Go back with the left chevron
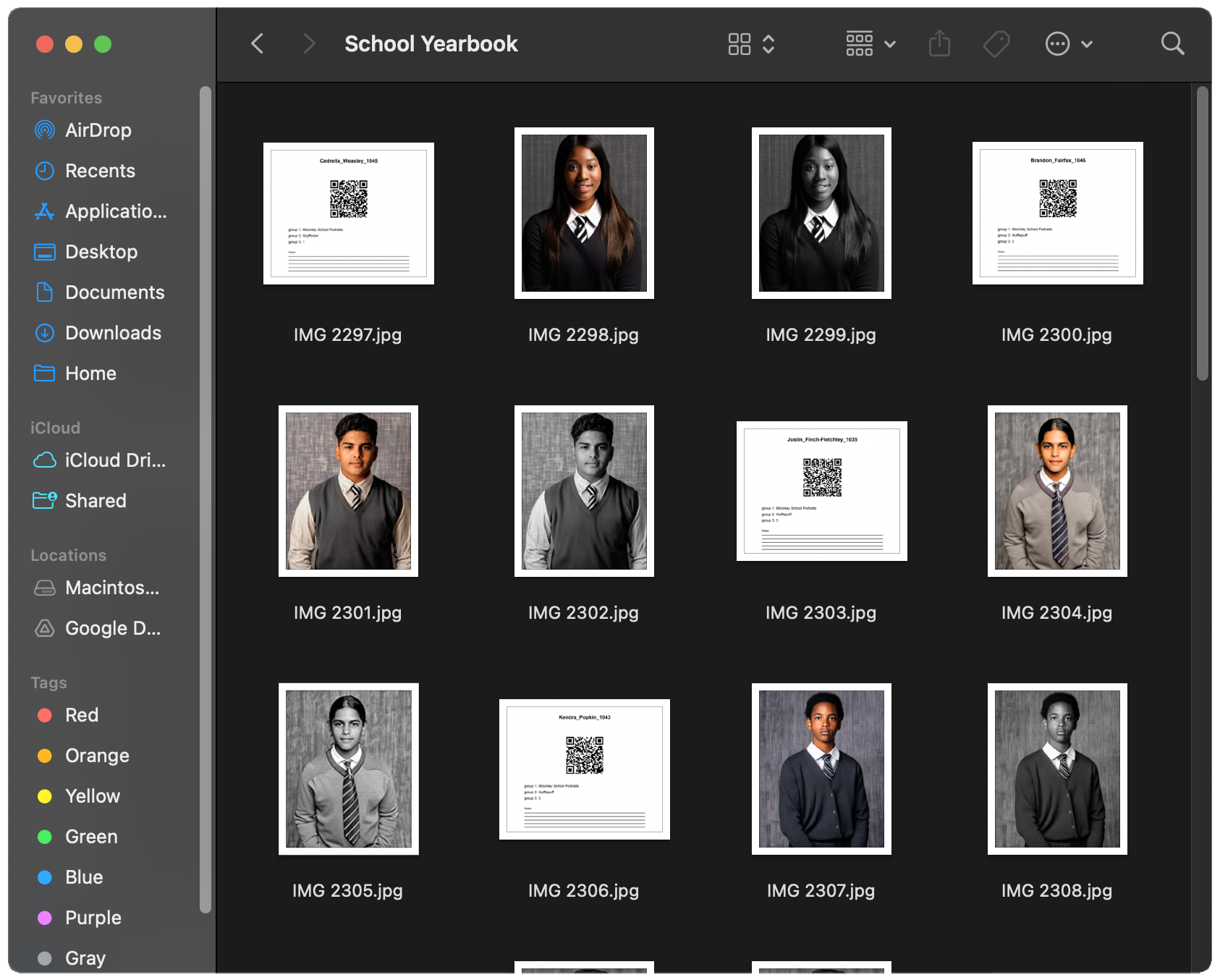Screen dimensions: 1220x980 [x=258, y=44]
